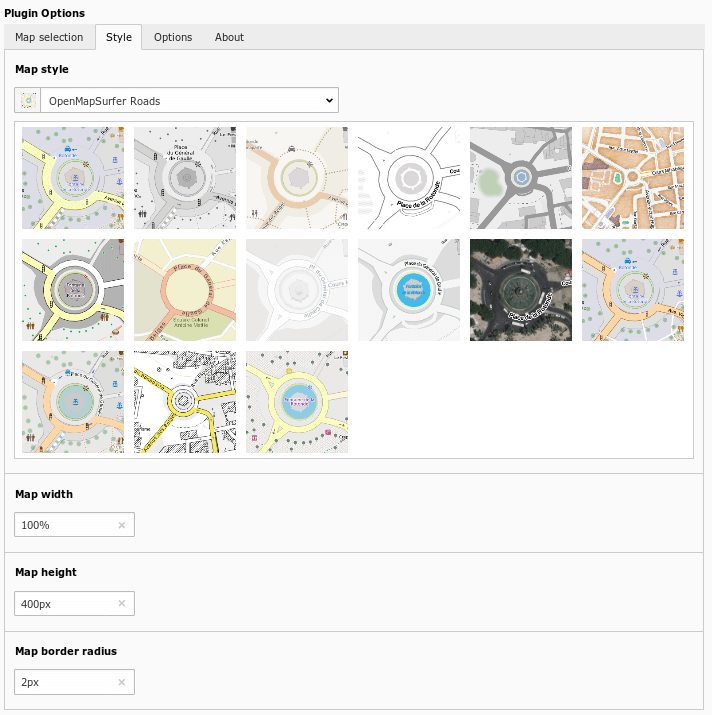Clear the Map height value

(122, 603)
